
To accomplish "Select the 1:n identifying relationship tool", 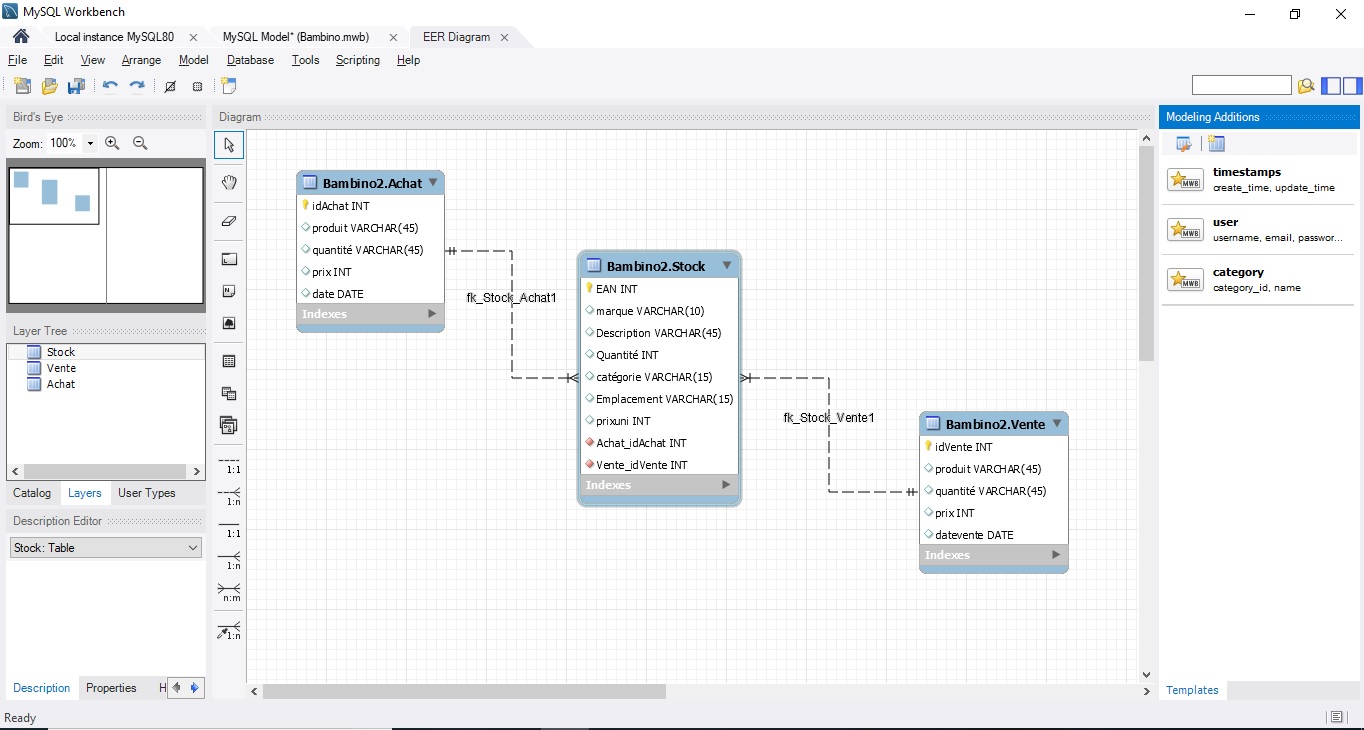I will click(x=230, y=560).
